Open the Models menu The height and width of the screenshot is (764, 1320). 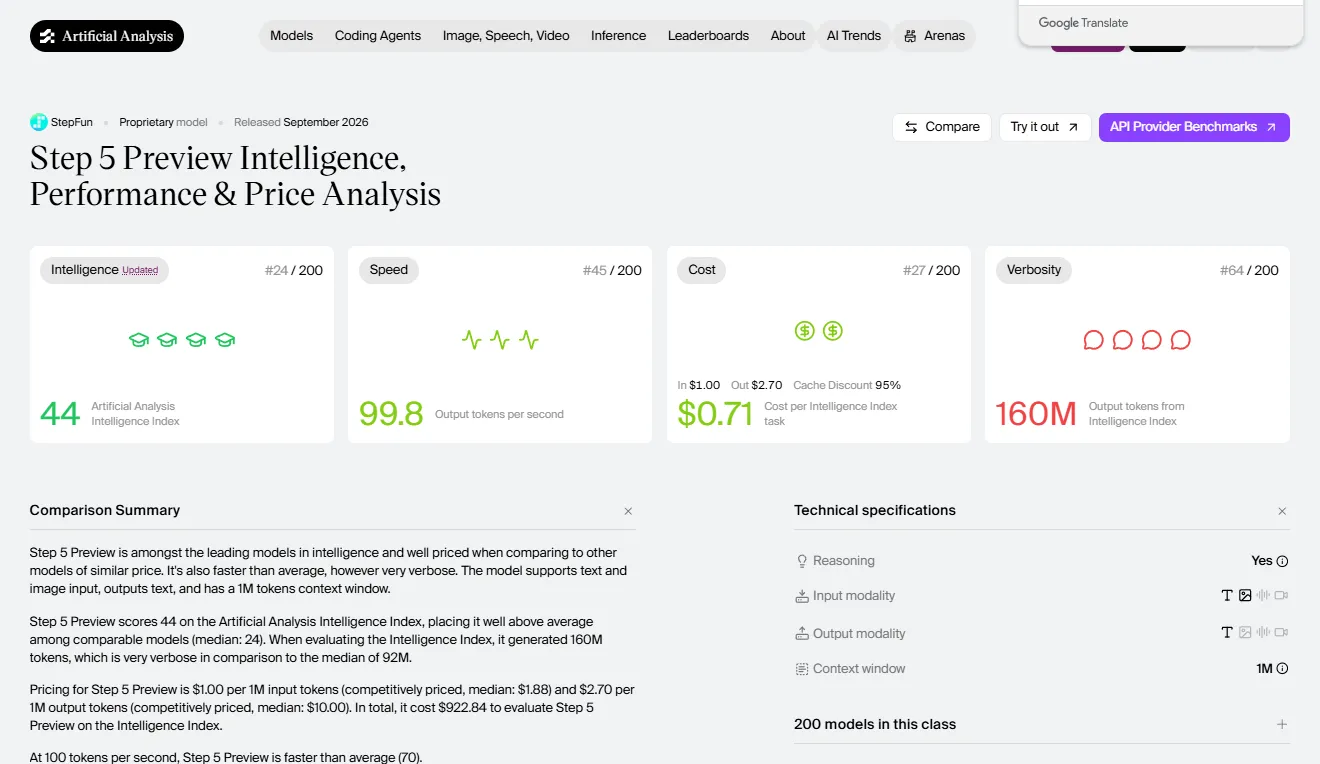point(291,36)
